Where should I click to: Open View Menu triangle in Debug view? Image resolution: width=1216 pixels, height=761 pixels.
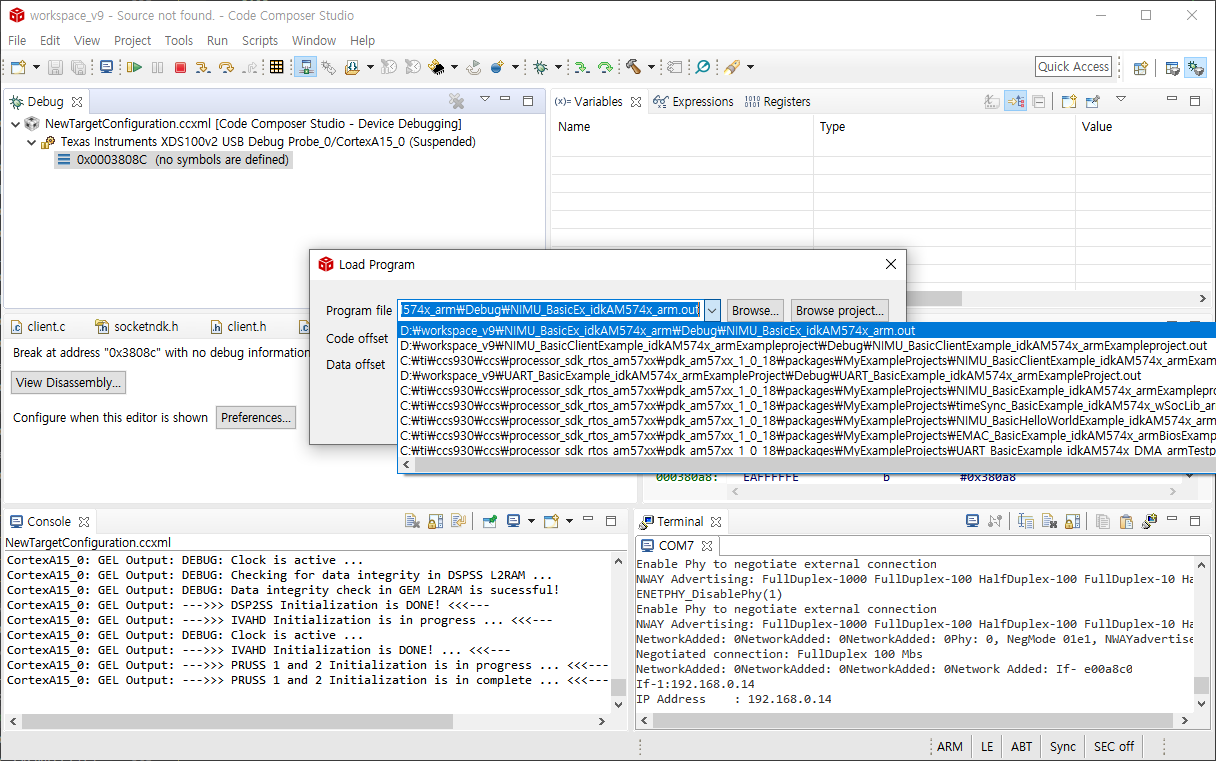(x=485, y=100)
